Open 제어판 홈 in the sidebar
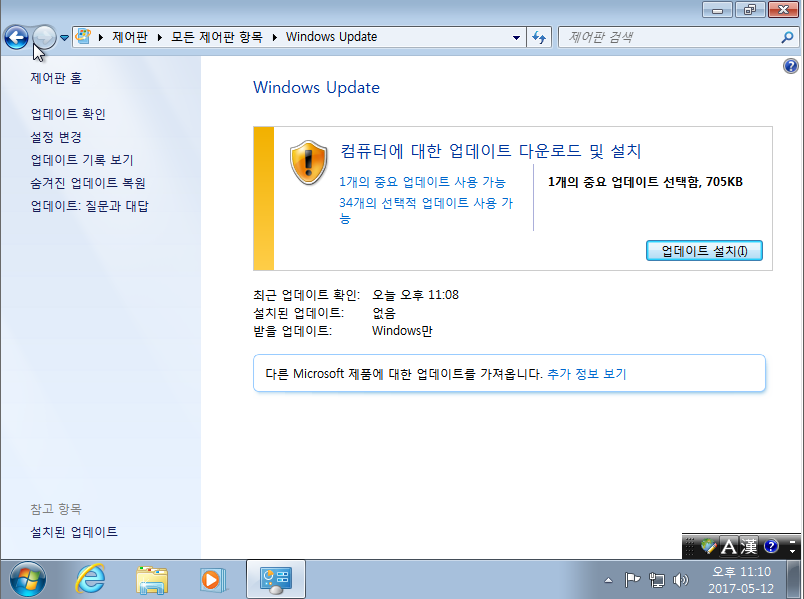This screenshot has width=804, height=599. [x=56, y=78]
